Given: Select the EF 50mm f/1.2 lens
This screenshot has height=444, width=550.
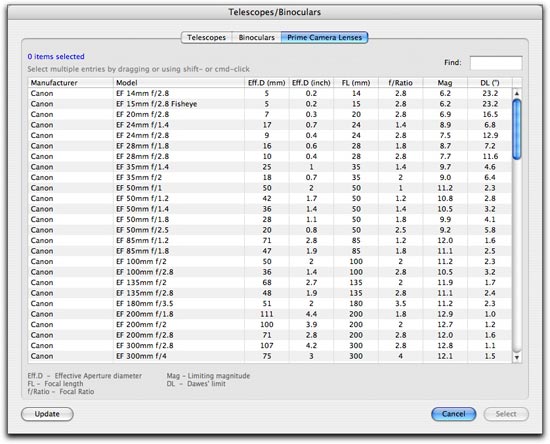Looking at the screenshot, I should pos(270,199).
